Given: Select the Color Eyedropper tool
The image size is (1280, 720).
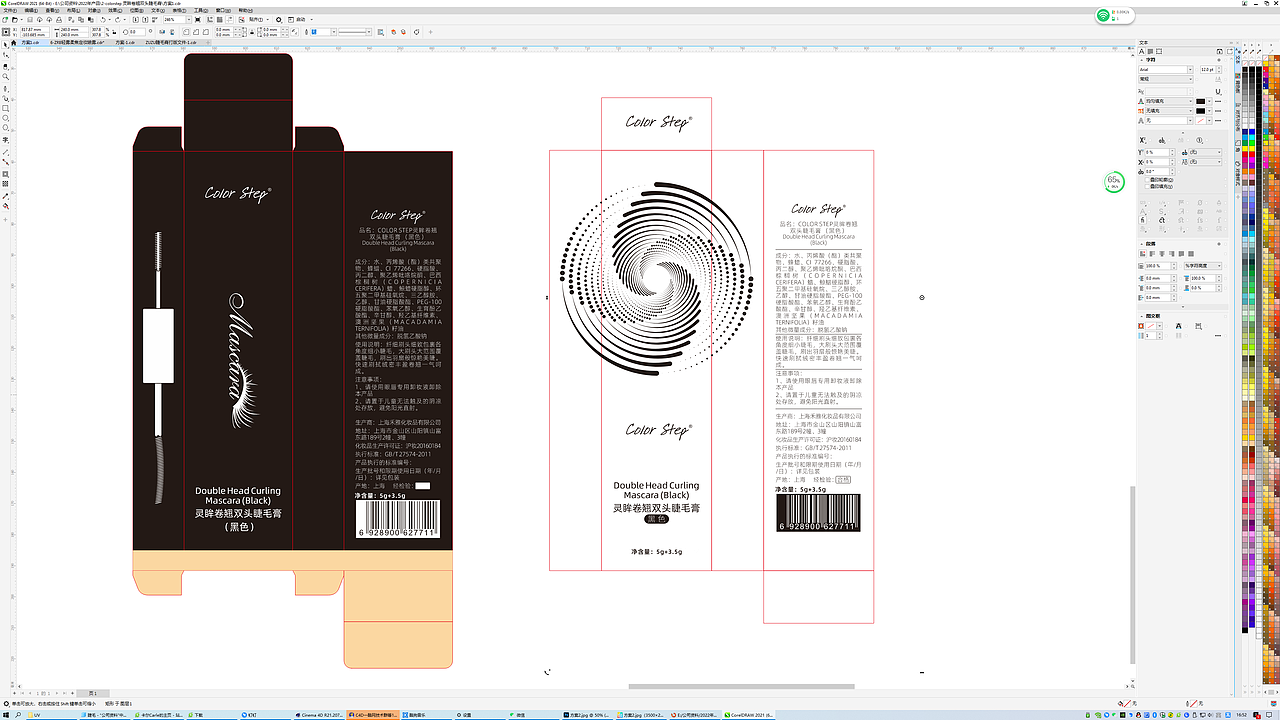Looking at the screenshot, I should click(x=5, y=196).
